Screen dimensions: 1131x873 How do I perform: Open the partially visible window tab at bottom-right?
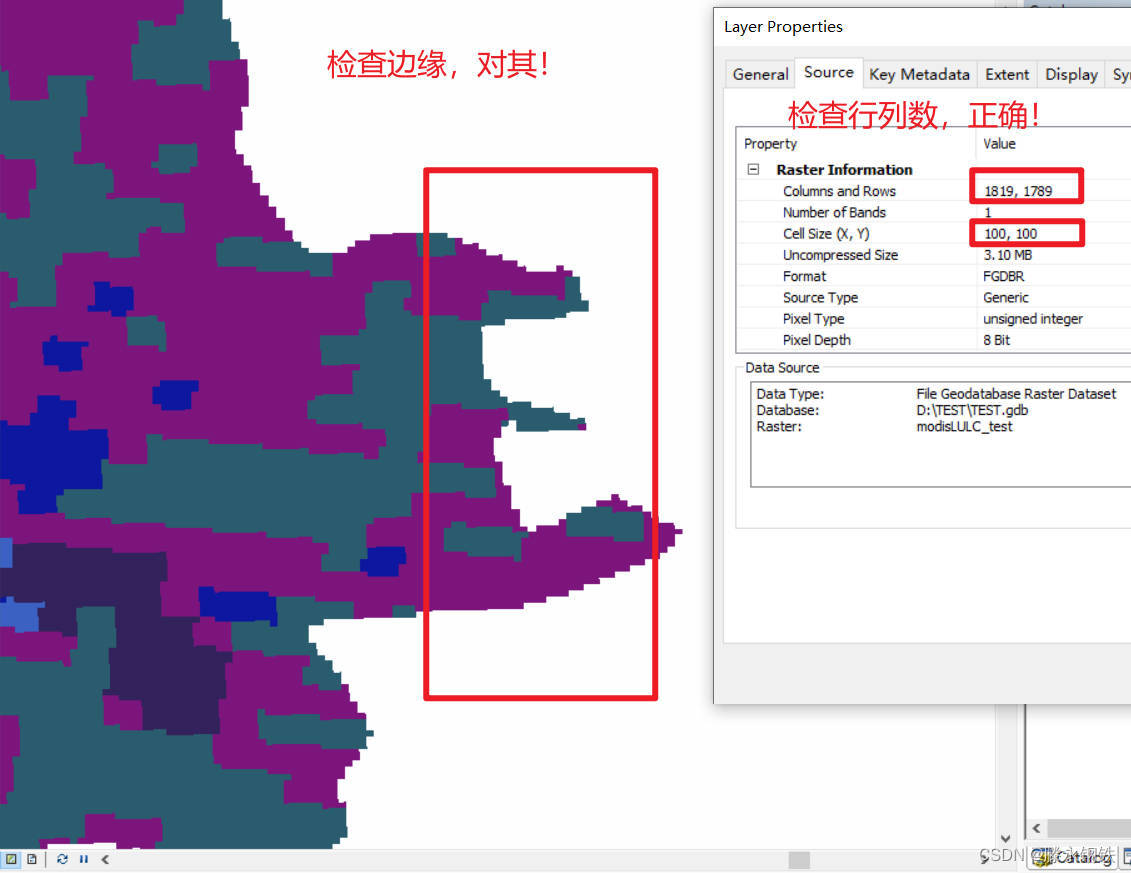[x=1127, y=857]
